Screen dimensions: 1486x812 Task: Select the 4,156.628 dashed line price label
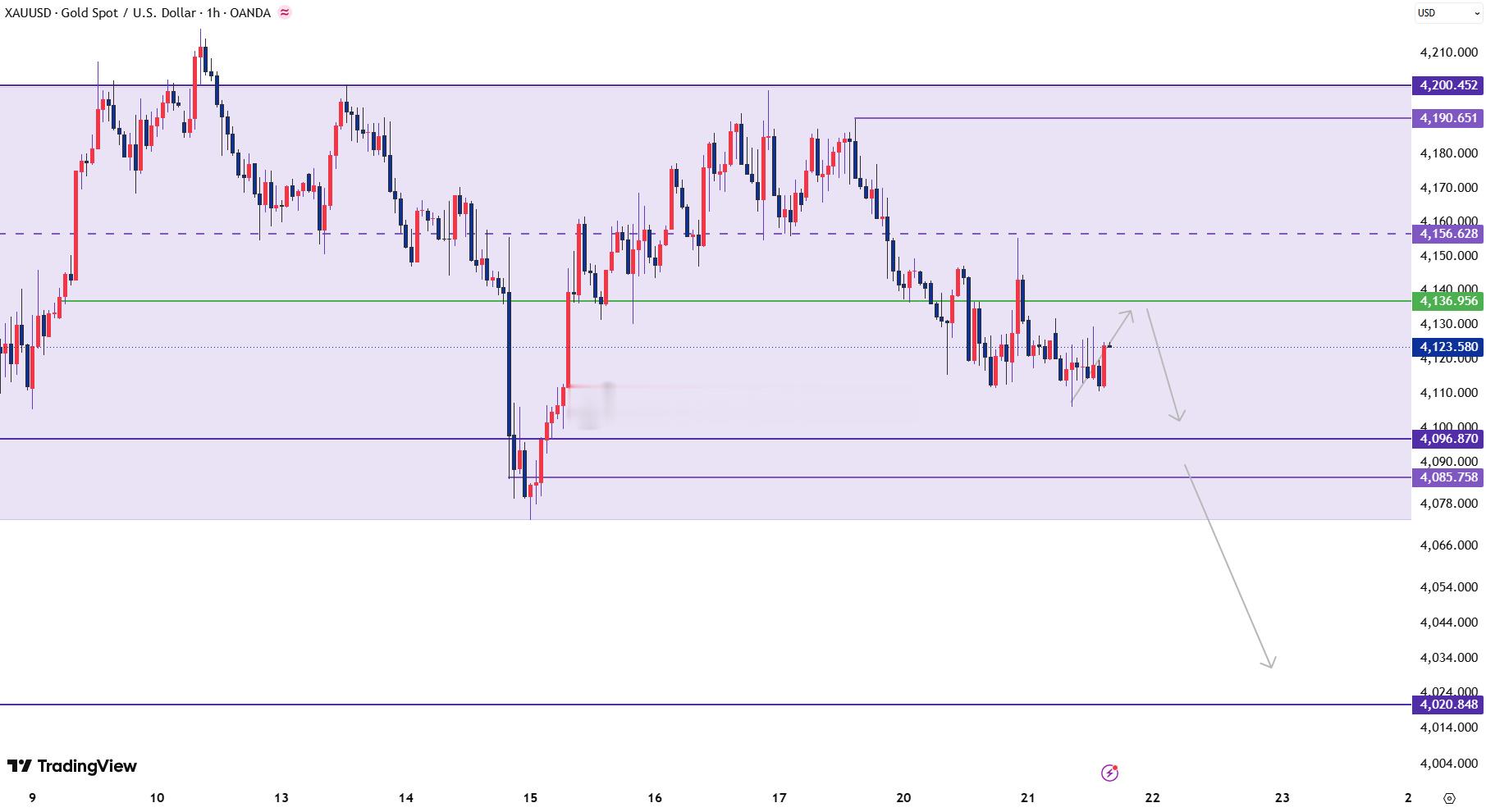coord(1448,234)
